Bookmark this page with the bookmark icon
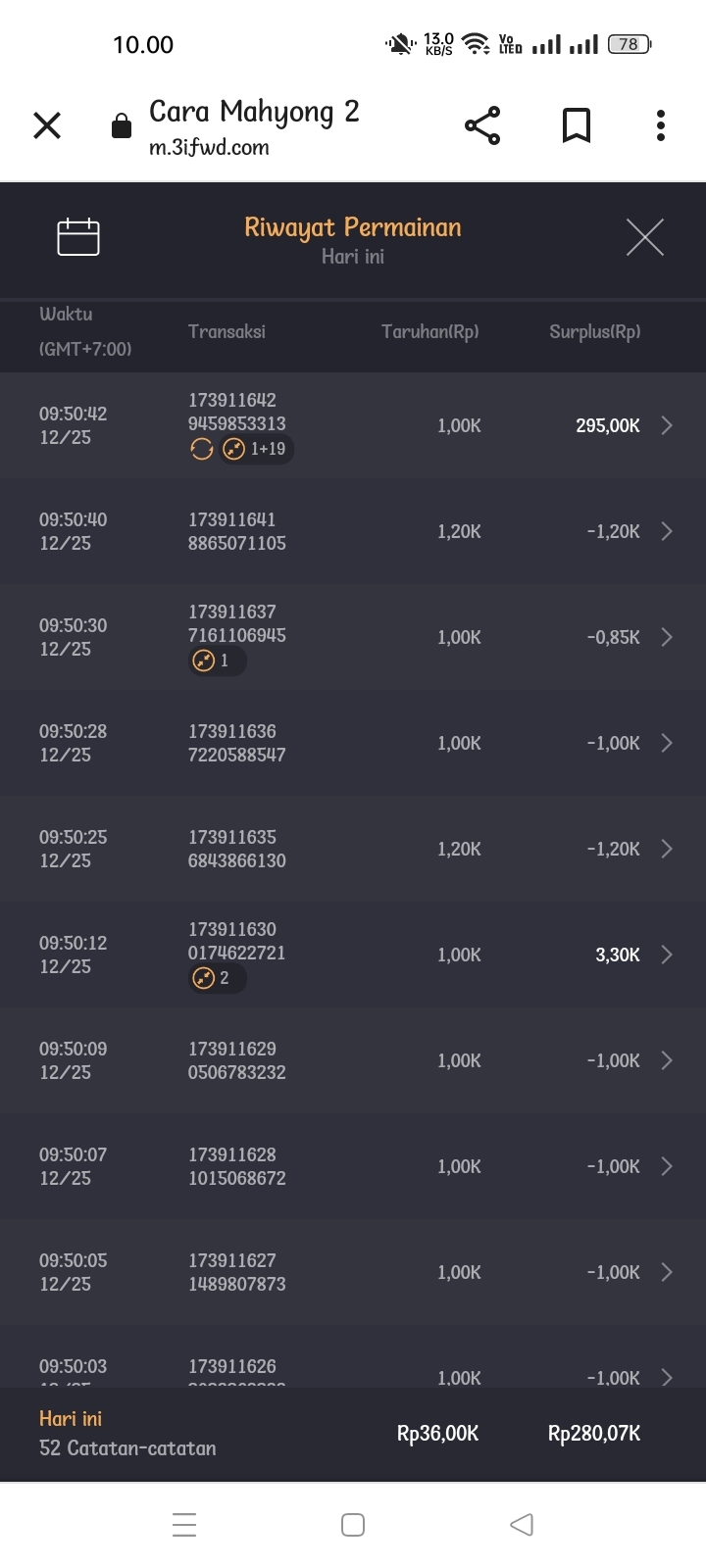Screen dimensions: 706x1568 coord(576,125)
